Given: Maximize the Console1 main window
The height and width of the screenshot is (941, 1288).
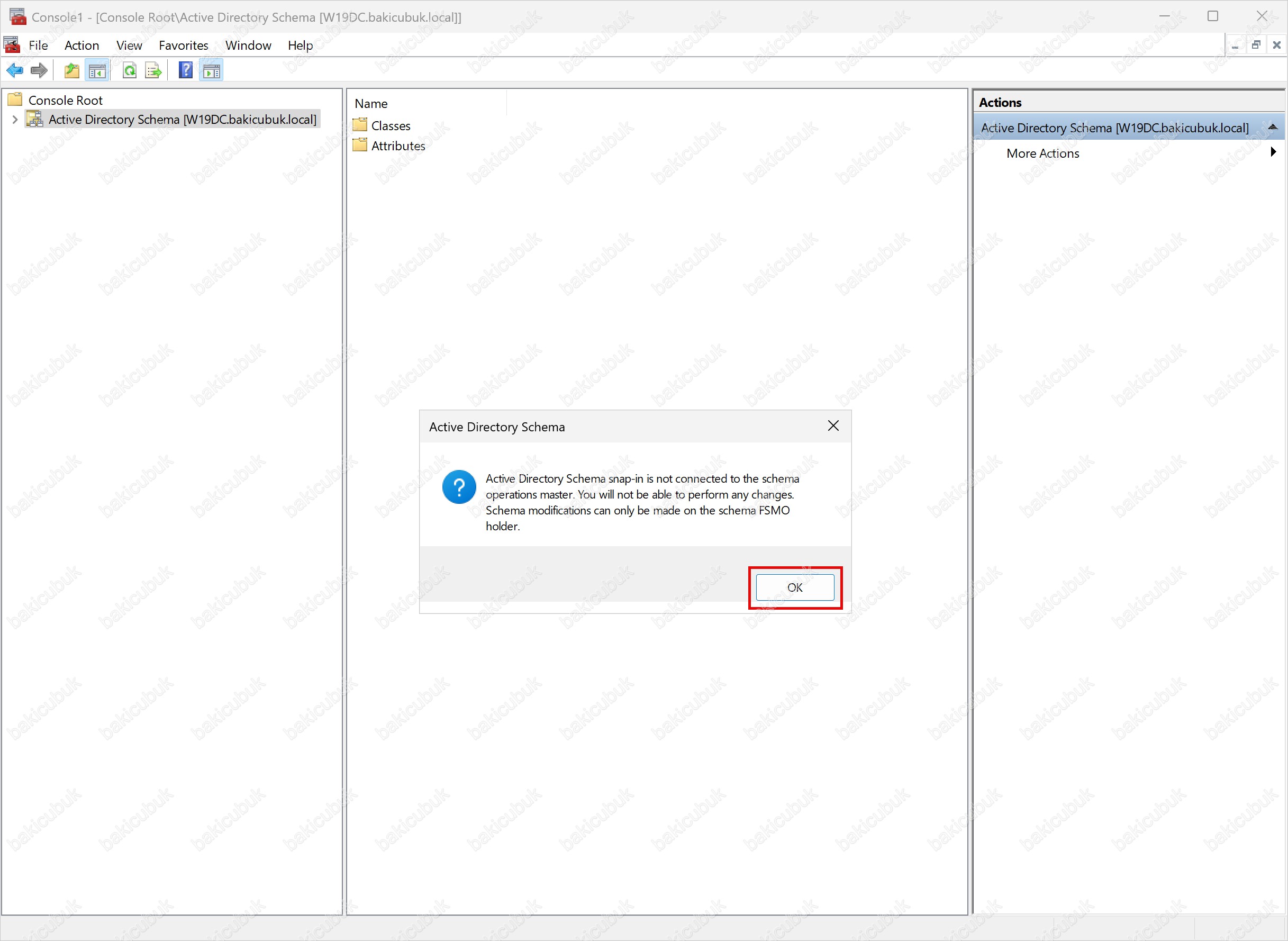Looking at the screenshot, I should 1213,16.
